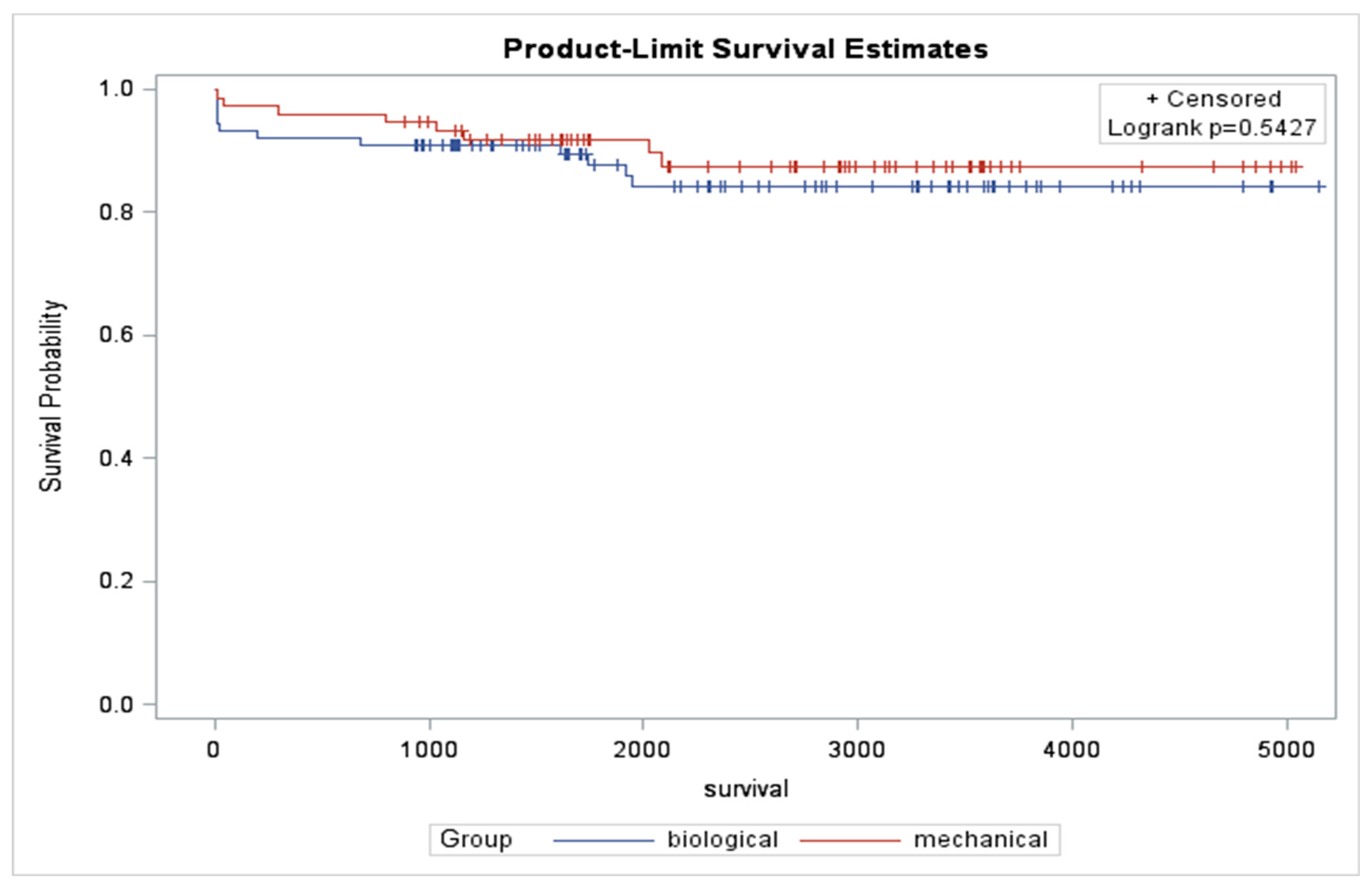Click the 1000 tick label on x-axis
Viewport: 1372px width, 889px height.
(x=430, y=750)
